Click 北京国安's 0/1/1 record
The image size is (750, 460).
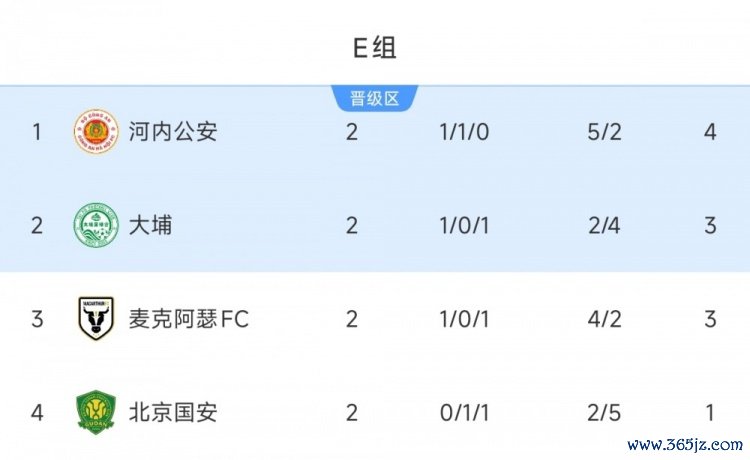pyautogui.click(x=464, y=412)
